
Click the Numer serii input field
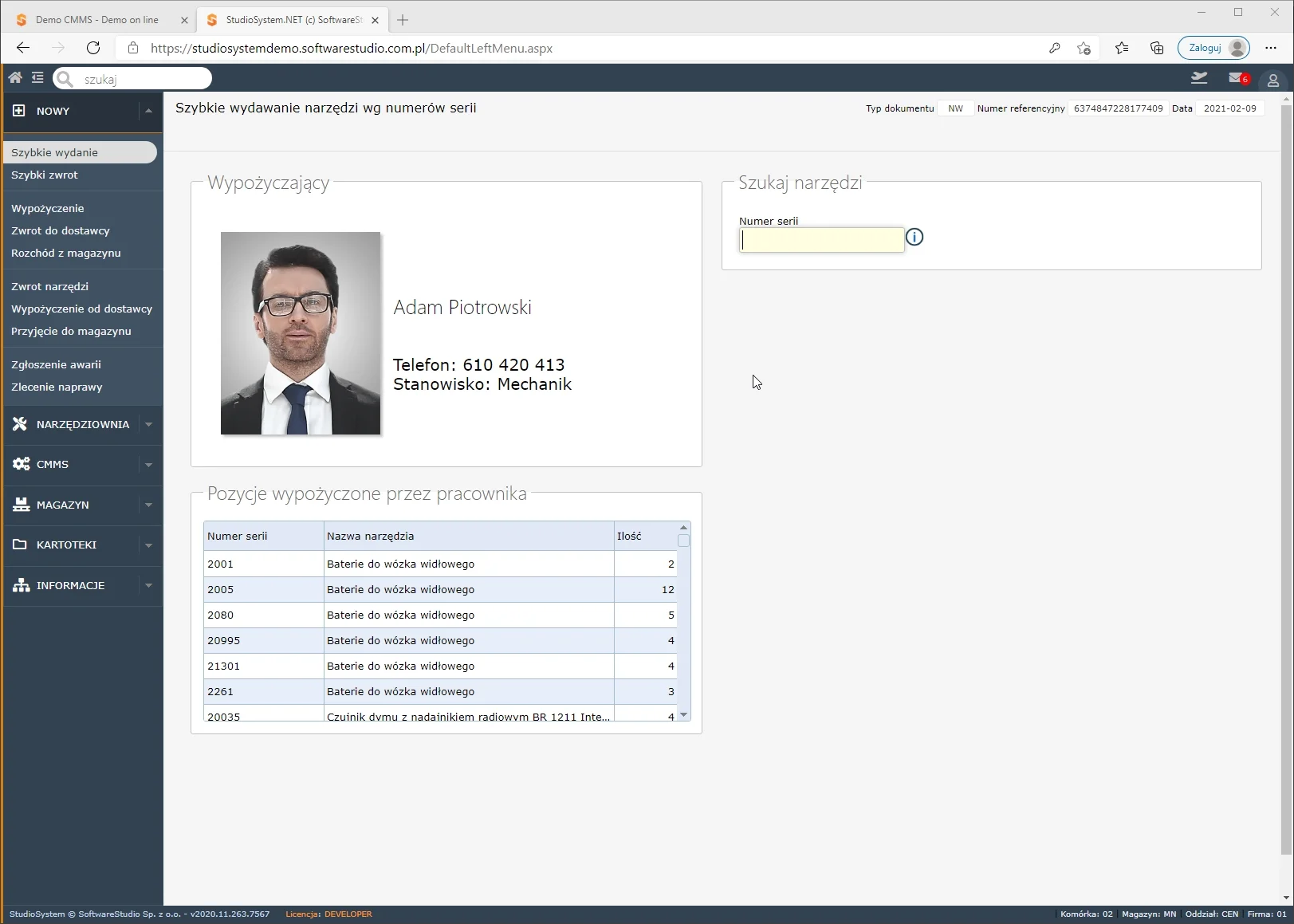(x=821, y=240)
